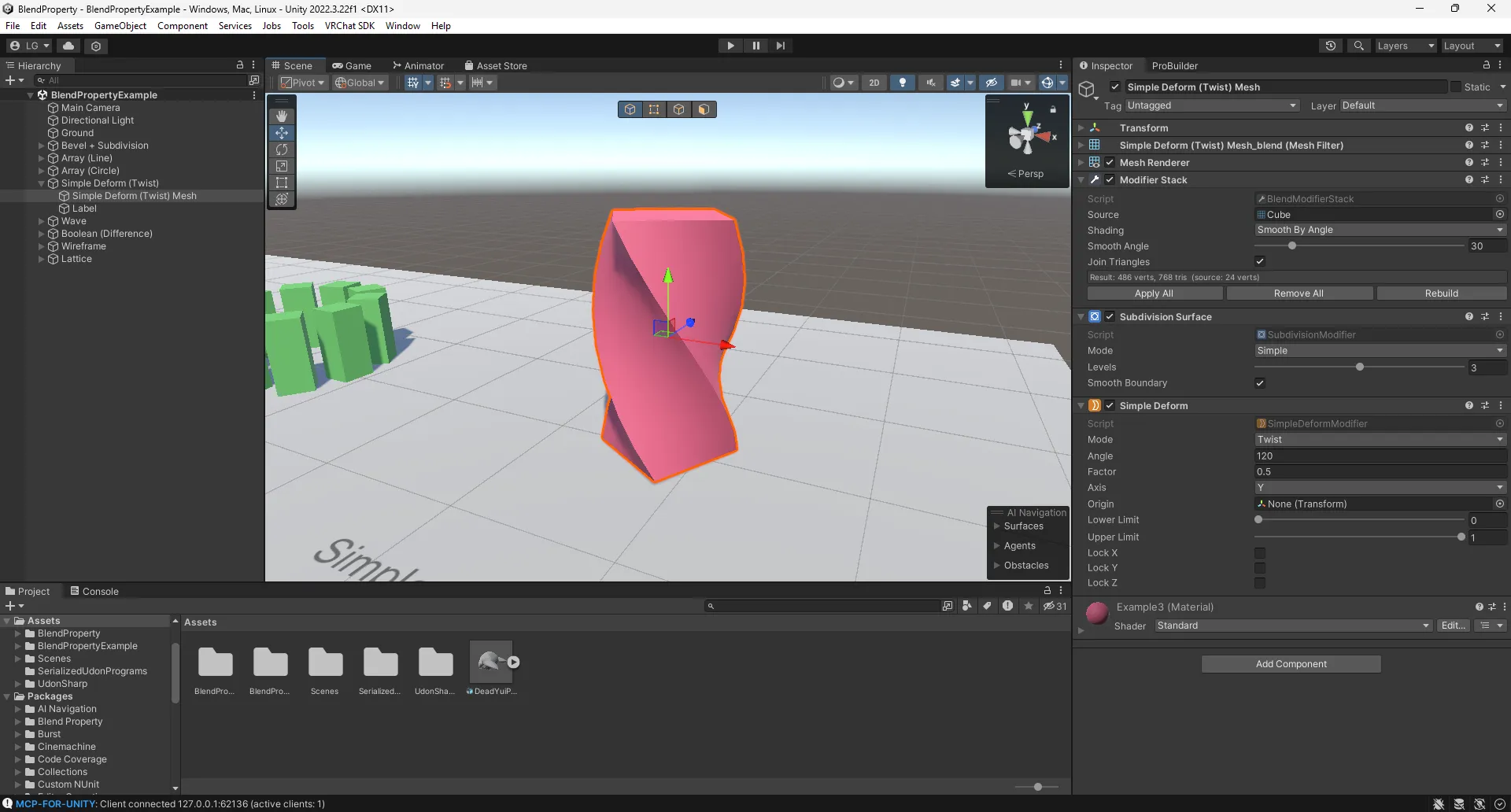
Task: Collapse the Subdivision Surface component
Action: tap(1081, 317)
